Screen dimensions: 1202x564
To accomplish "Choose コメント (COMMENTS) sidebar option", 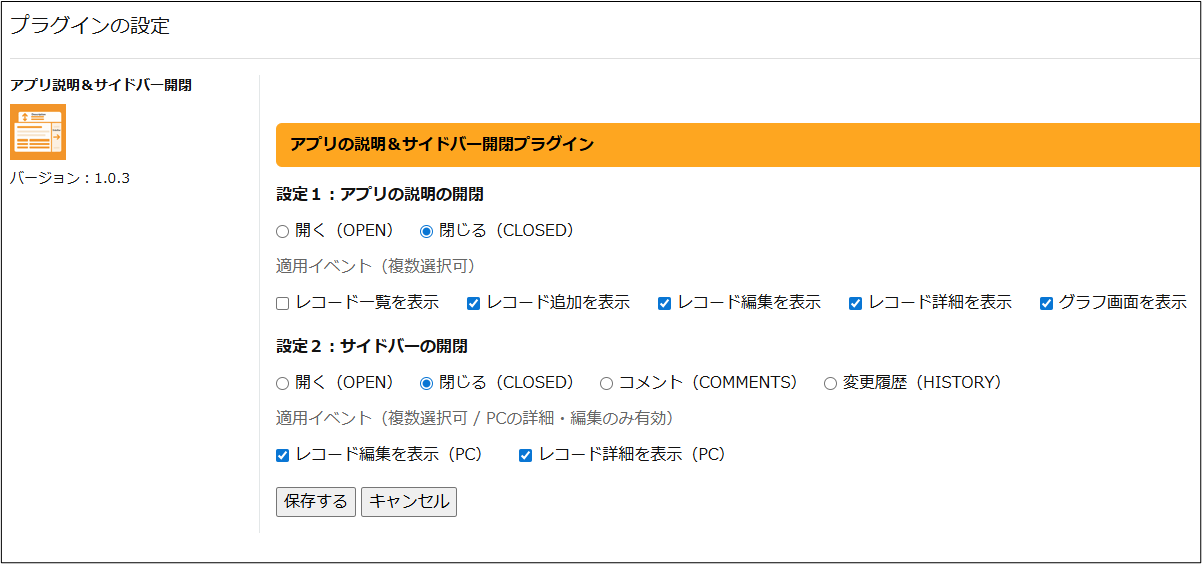I will [607, 383].
